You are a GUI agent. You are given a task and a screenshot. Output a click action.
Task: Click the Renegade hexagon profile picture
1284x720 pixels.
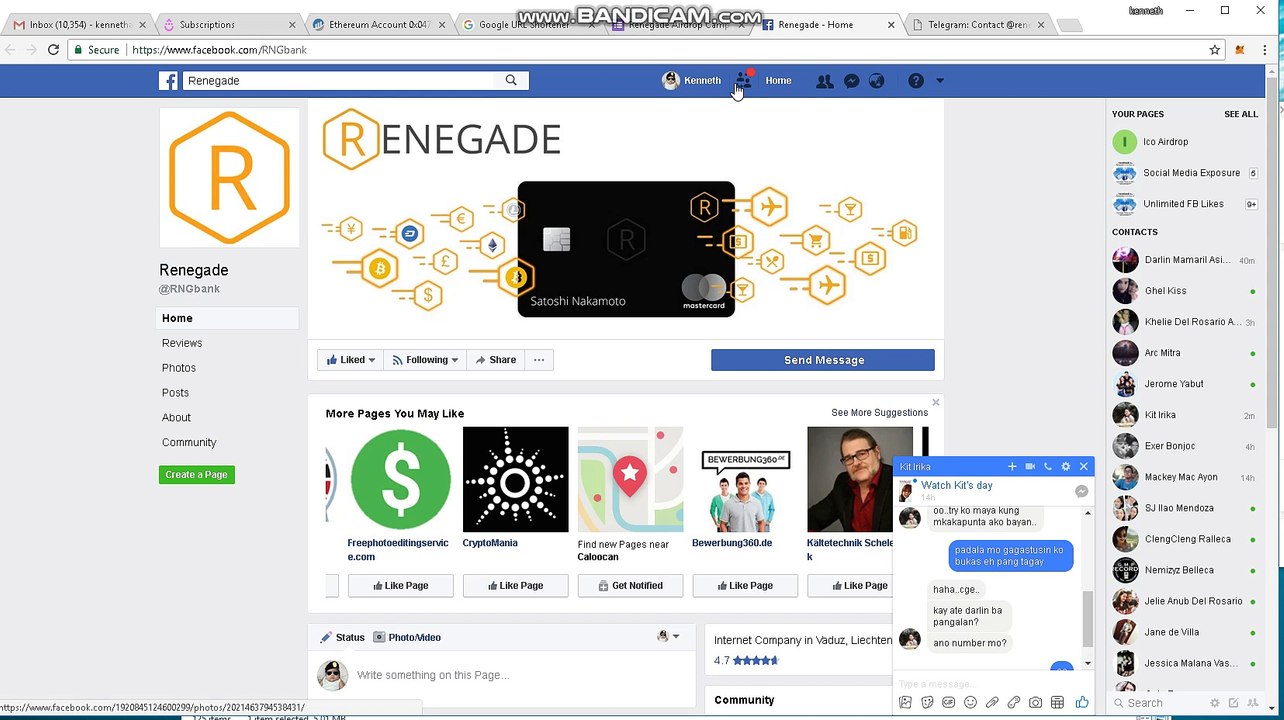click(x=229, y=177)
